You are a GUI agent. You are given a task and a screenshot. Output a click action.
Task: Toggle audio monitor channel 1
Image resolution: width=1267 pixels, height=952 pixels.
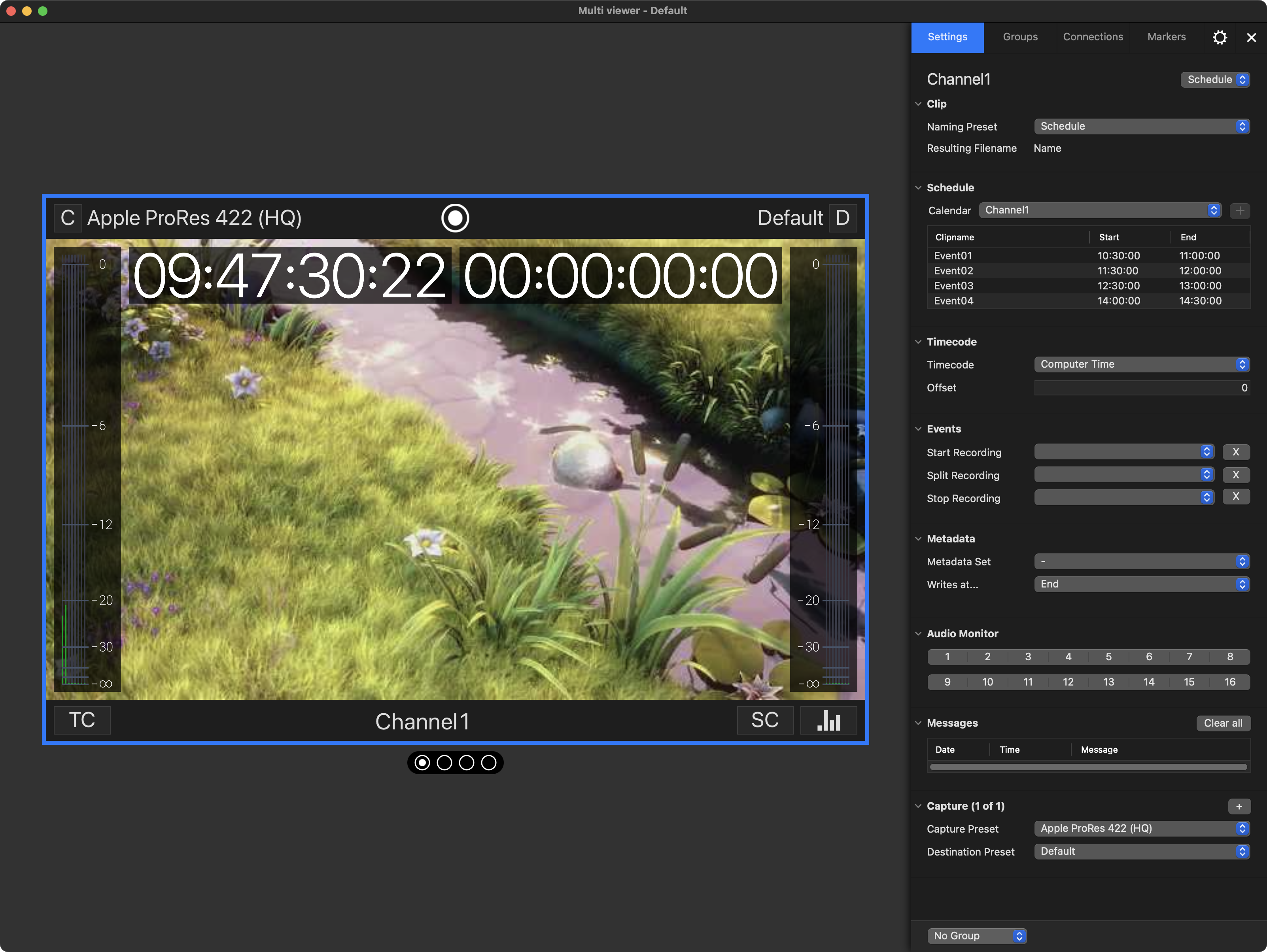click(x=947, y=656)
